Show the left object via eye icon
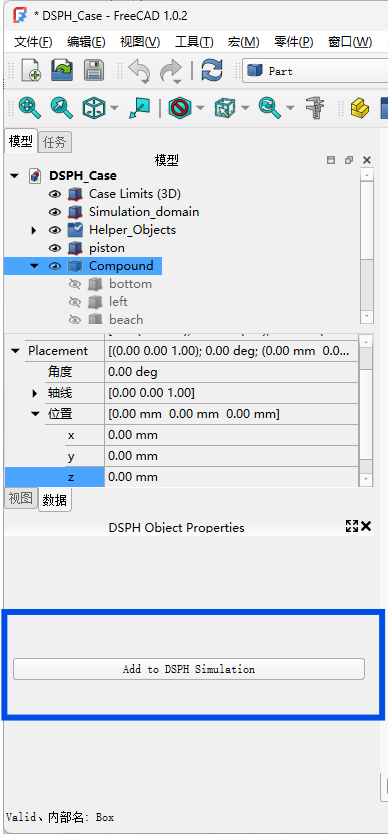The image size is (388, 834). [x=75, y=303]
